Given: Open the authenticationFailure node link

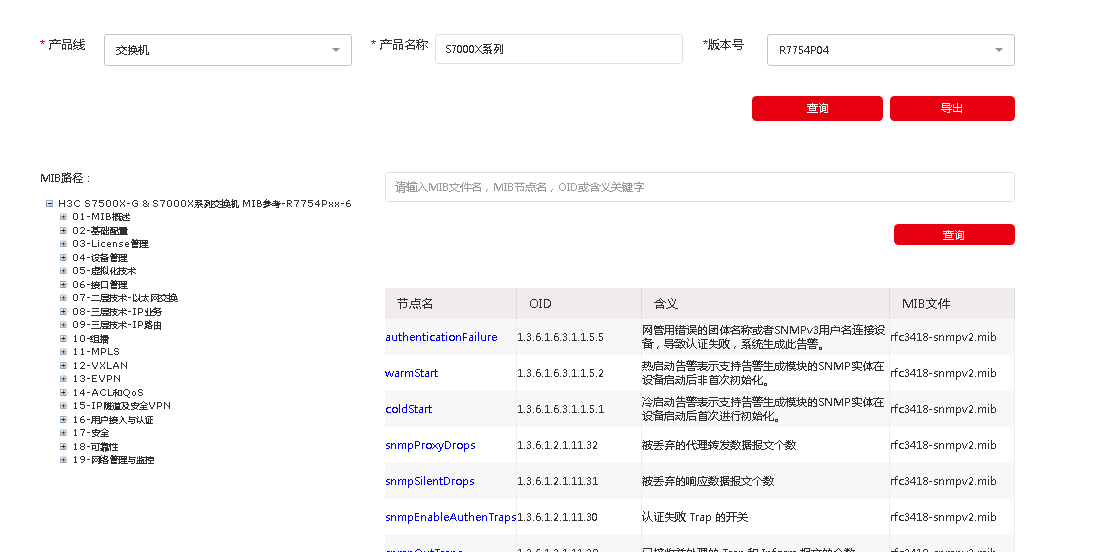Looking at the screenshot, I should (441, 337).
